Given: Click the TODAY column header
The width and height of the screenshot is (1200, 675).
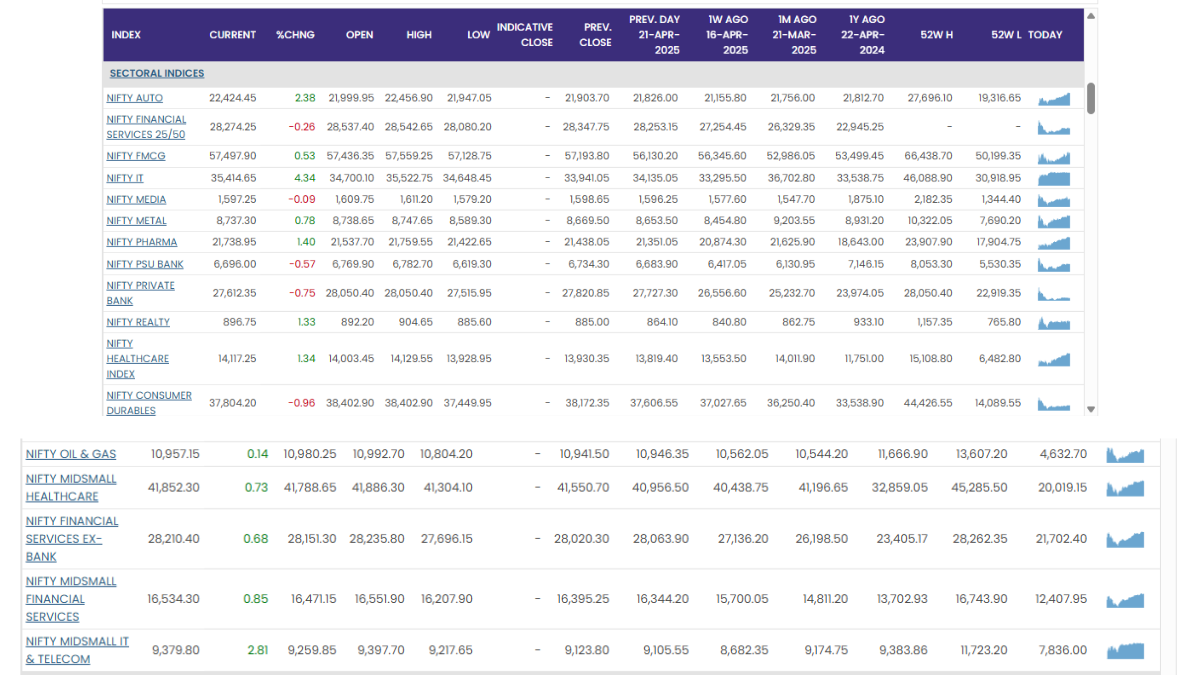Looking at the screenshot, I should pos(1045,35).
